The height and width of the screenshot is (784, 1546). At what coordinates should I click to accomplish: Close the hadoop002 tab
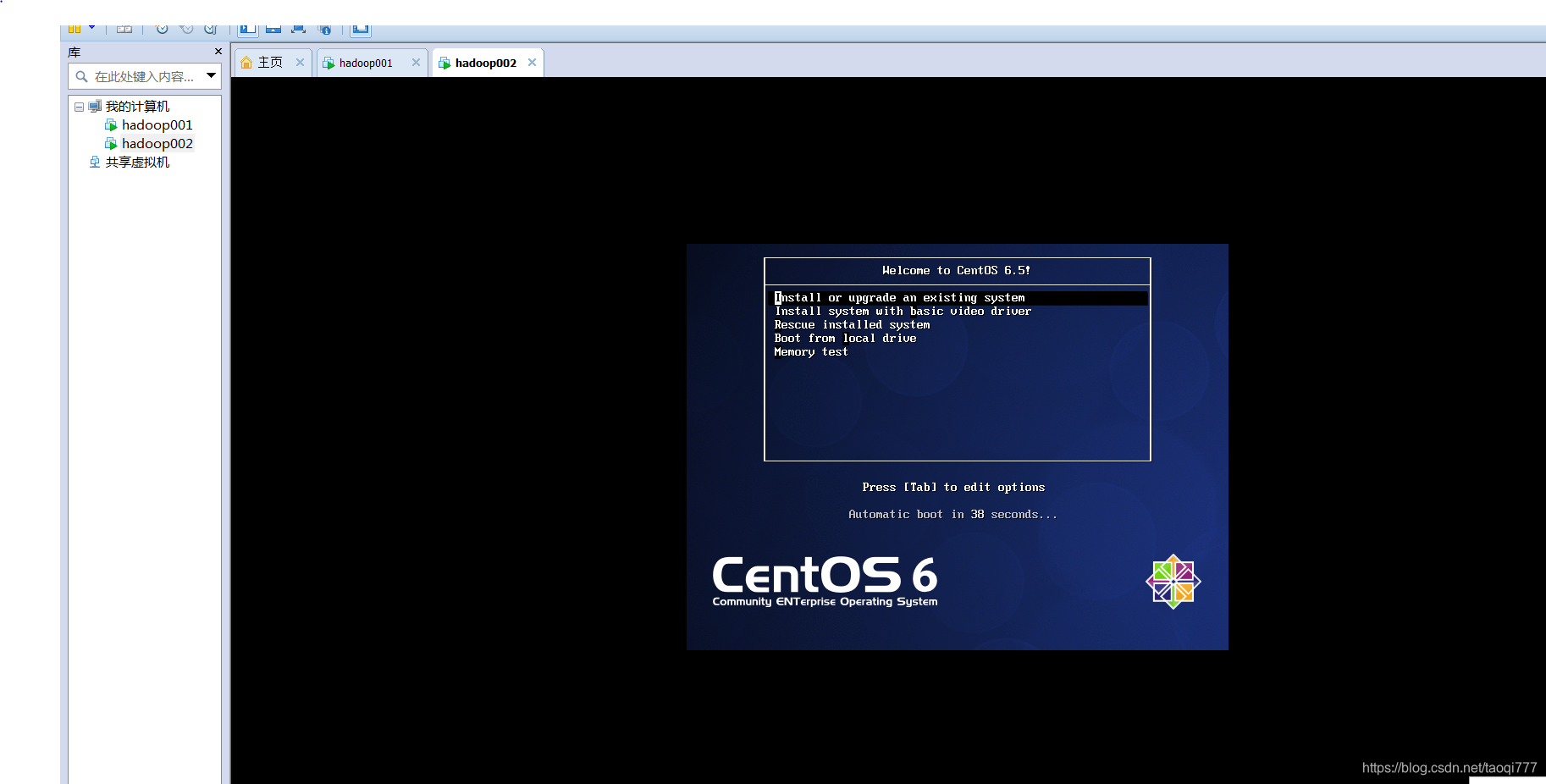point(532,62)
